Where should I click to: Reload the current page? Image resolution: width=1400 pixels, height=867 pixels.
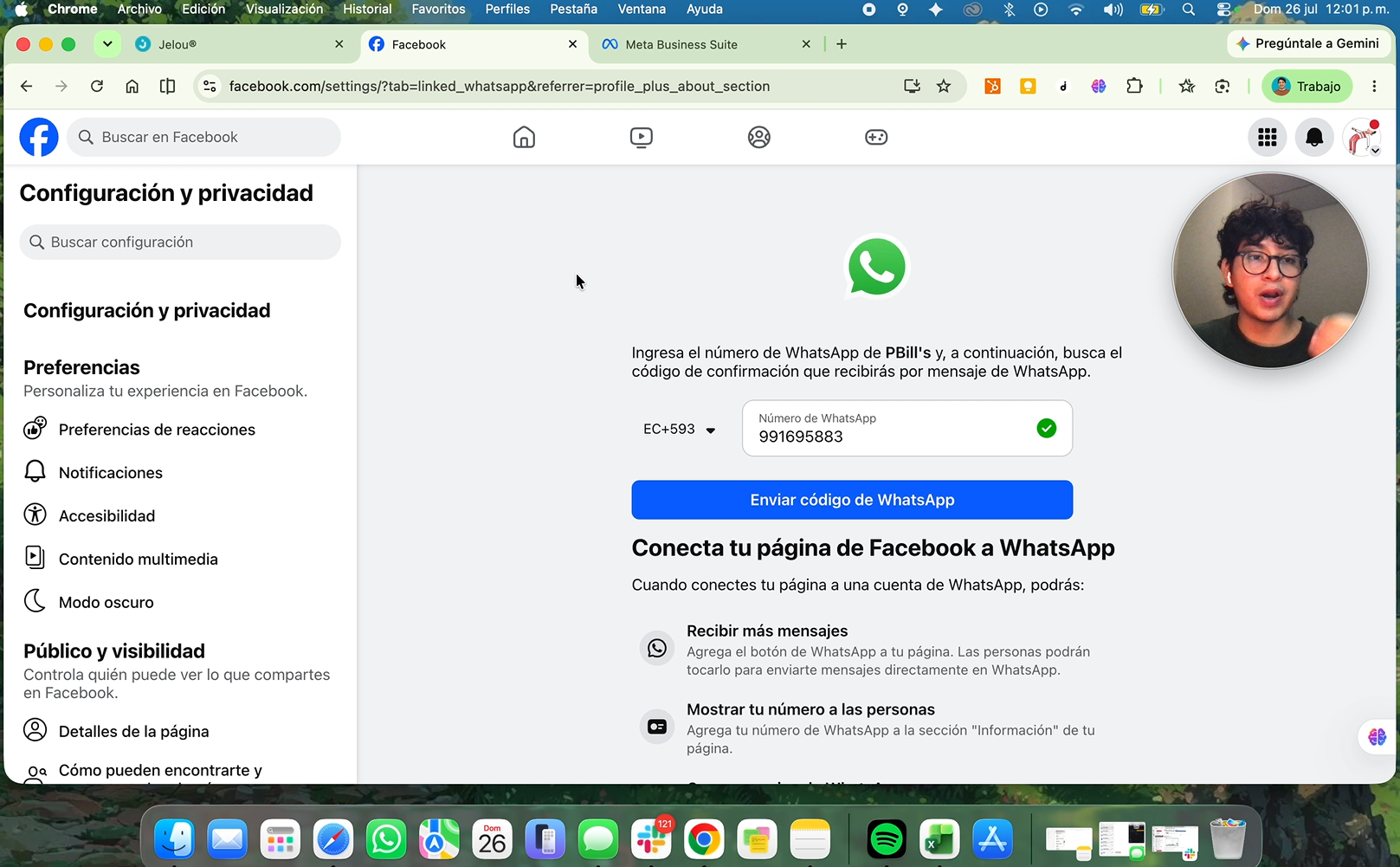click(x=97, y=86)
